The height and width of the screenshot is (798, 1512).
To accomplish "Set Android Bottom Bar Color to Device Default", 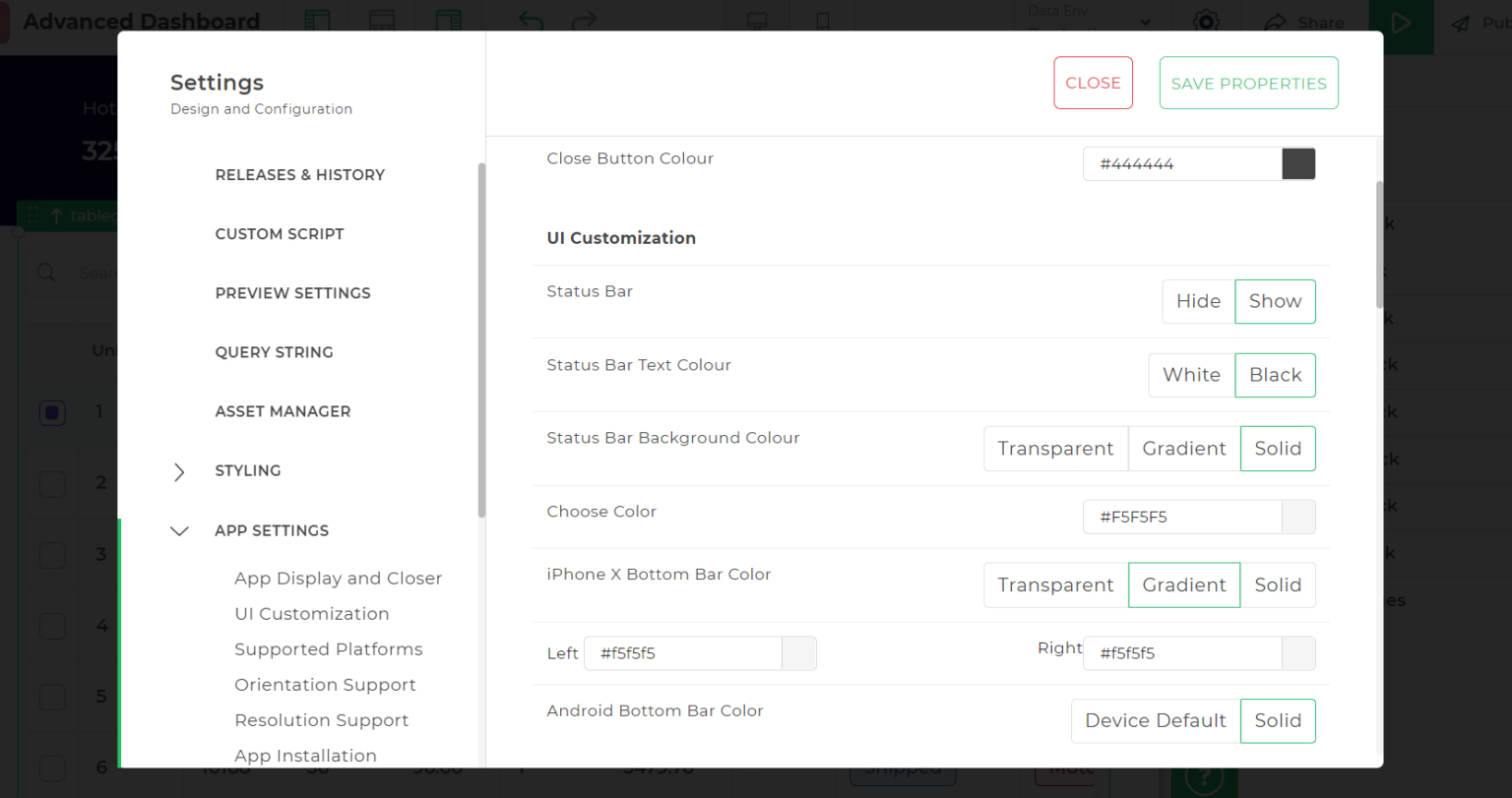I will (x=1155, y=720).
